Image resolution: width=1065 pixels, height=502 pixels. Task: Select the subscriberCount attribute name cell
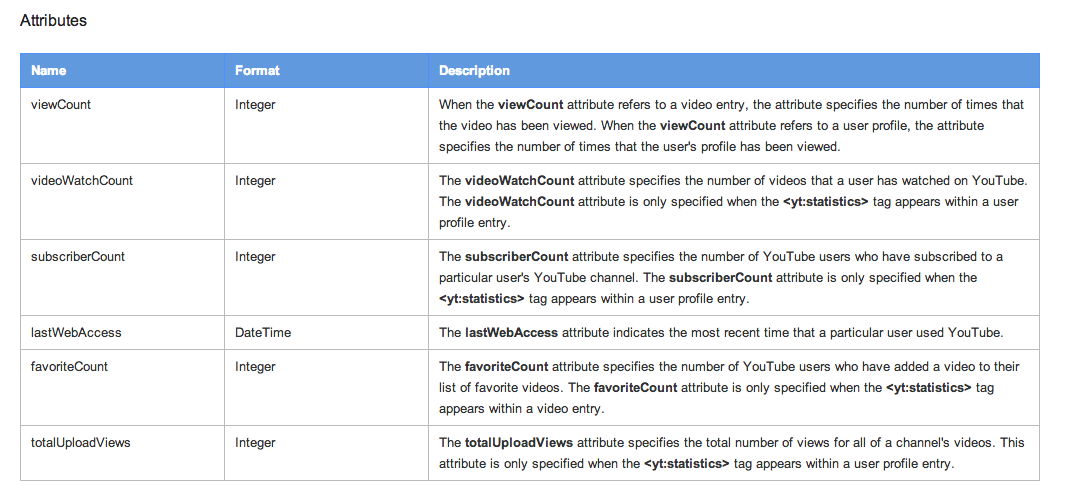tap(122, 278)
